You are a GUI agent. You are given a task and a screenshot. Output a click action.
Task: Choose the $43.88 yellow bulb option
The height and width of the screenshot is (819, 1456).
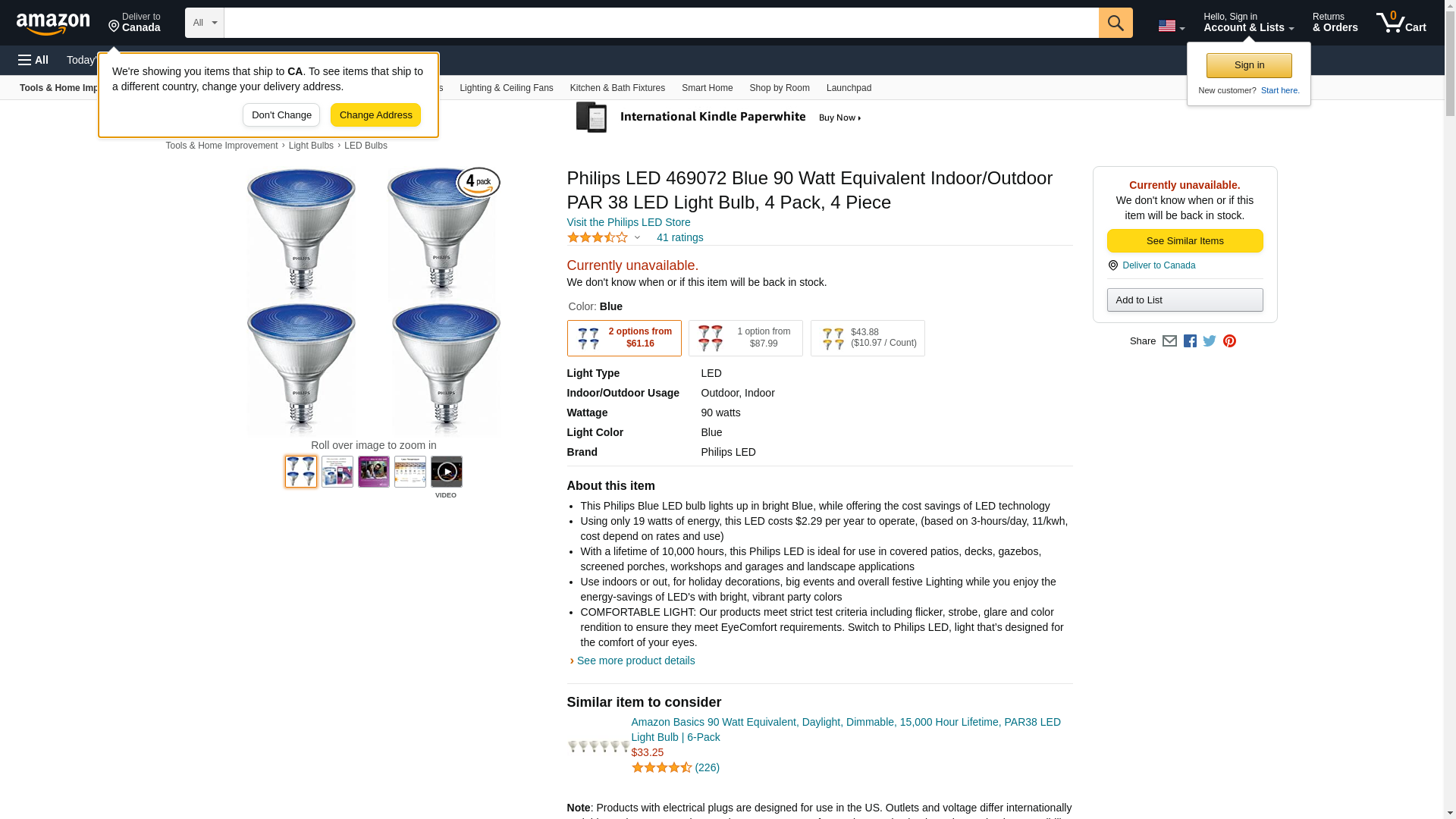[x=868, y=338]
